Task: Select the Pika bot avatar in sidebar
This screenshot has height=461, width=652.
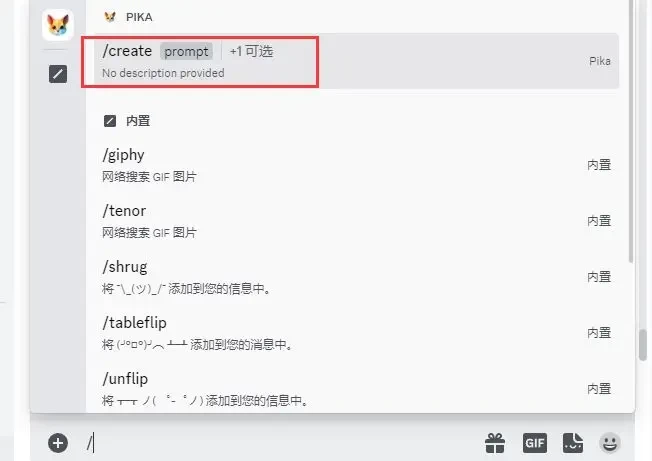Action: point(58,25)
